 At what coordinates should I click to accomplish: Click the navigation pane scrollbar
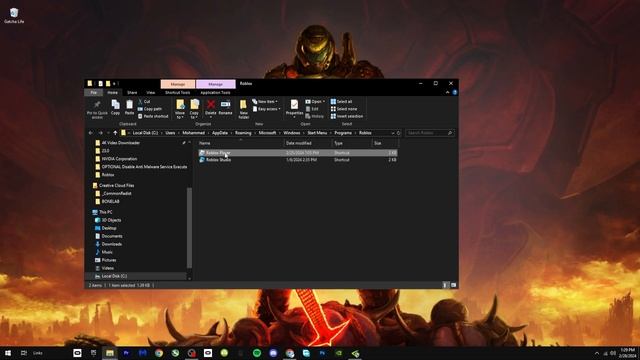(x=189, y=228)
